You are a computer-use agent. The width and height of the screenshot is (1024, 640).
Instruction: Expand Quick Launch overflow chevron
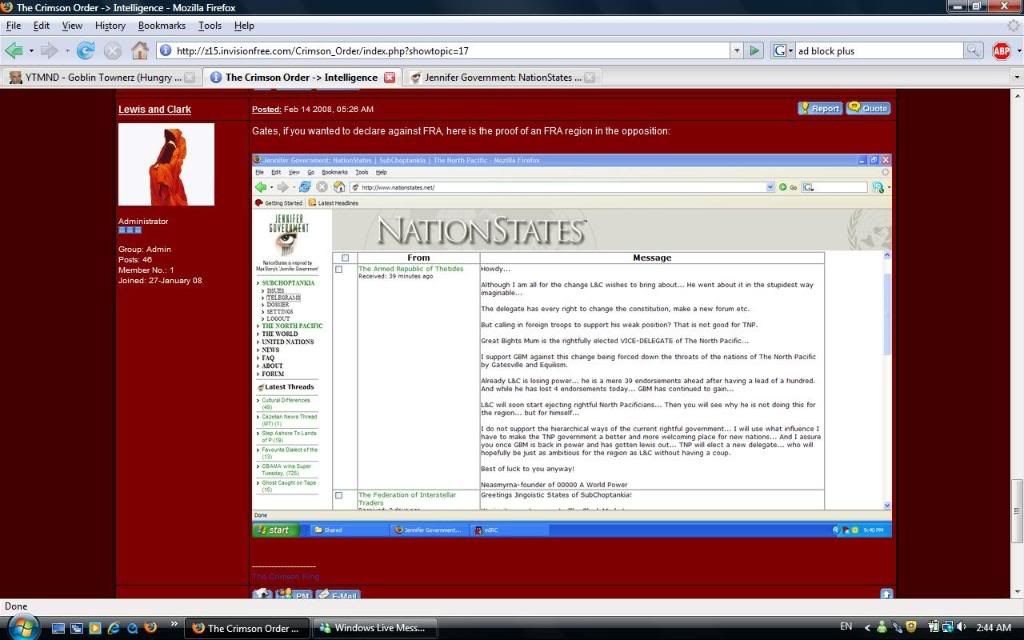tap(174, 624)
